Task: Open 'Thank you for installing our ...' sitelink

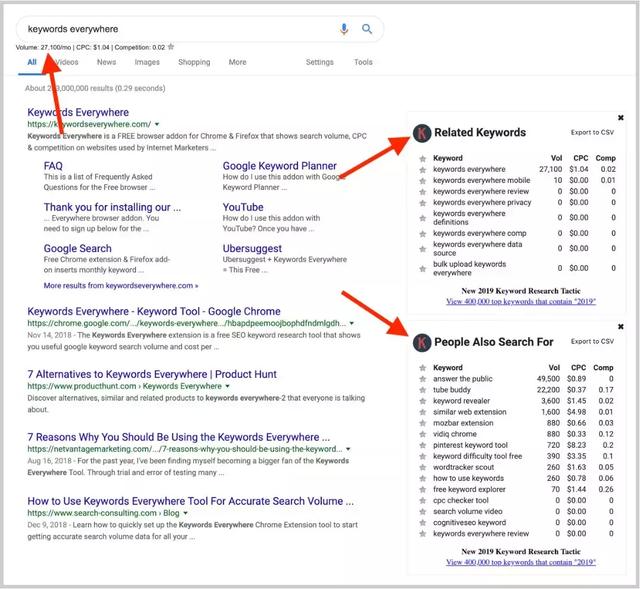Action: pos(112,207)
